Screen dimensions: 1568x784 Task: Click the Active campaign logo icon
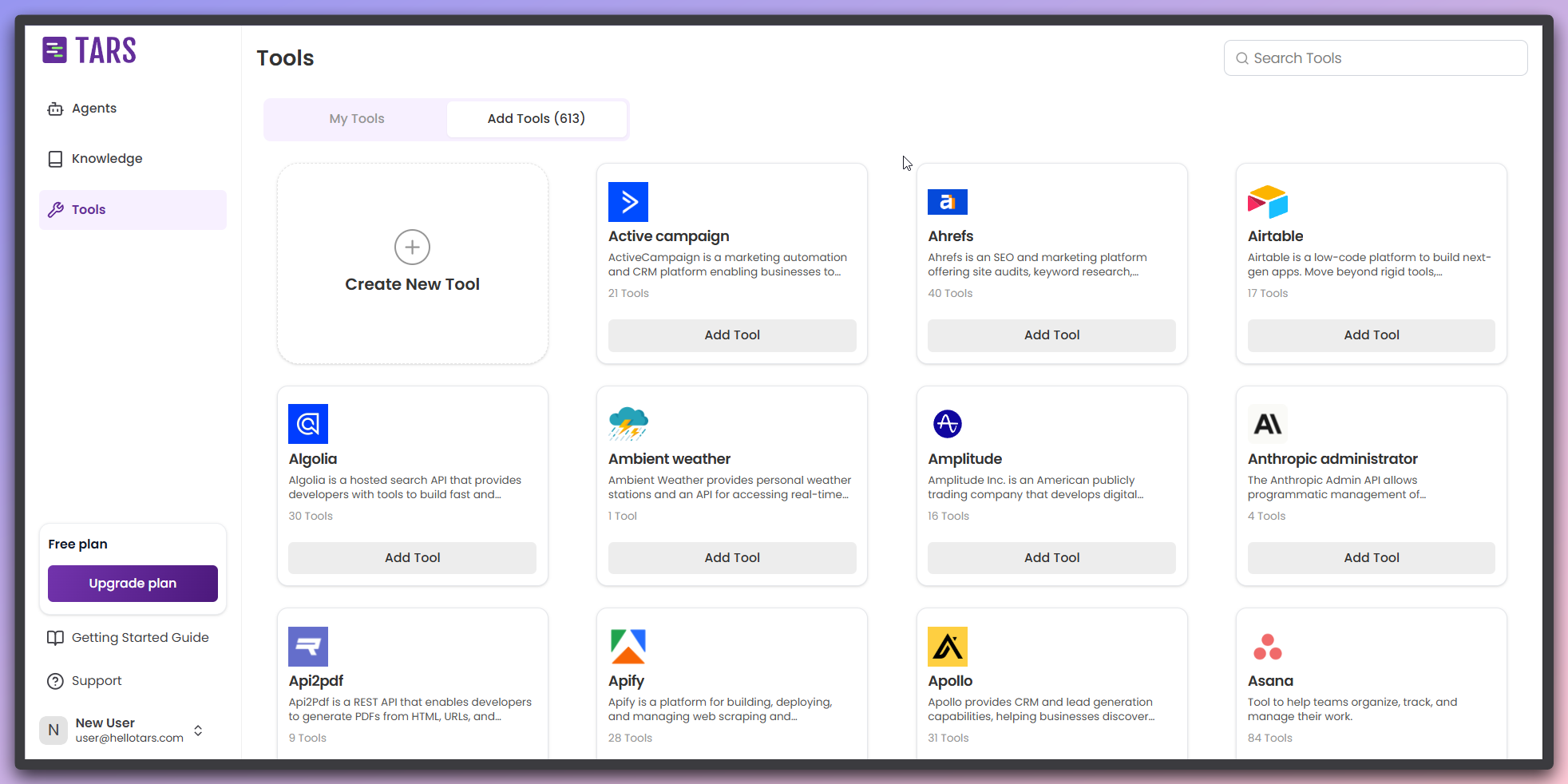[628, 202]
